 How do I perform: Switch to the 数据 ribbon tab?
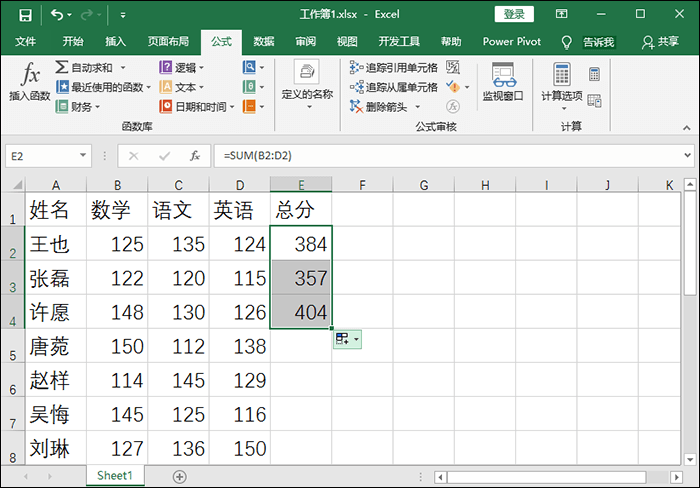[x=264, y=42]
